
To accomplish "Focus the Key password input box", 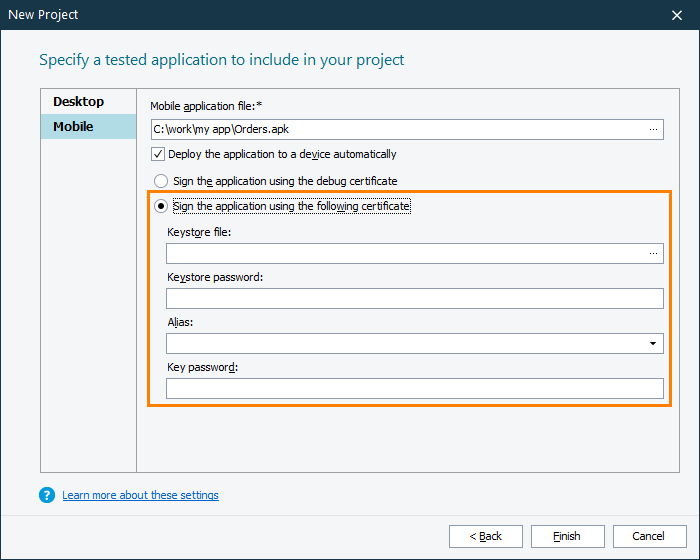I will (x=415, y=388).
